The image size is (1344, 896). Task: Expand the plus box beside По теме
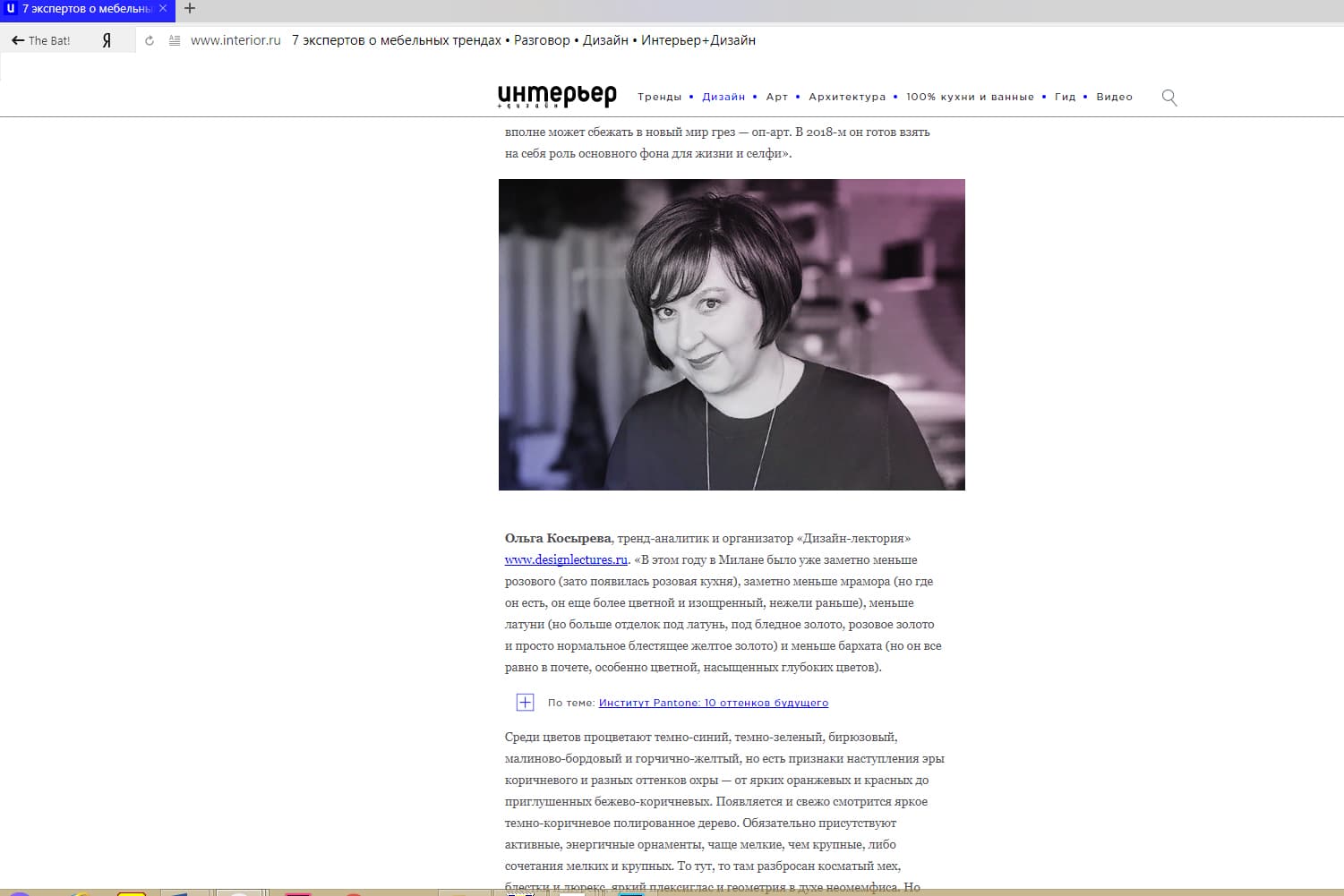click(526, 703)
